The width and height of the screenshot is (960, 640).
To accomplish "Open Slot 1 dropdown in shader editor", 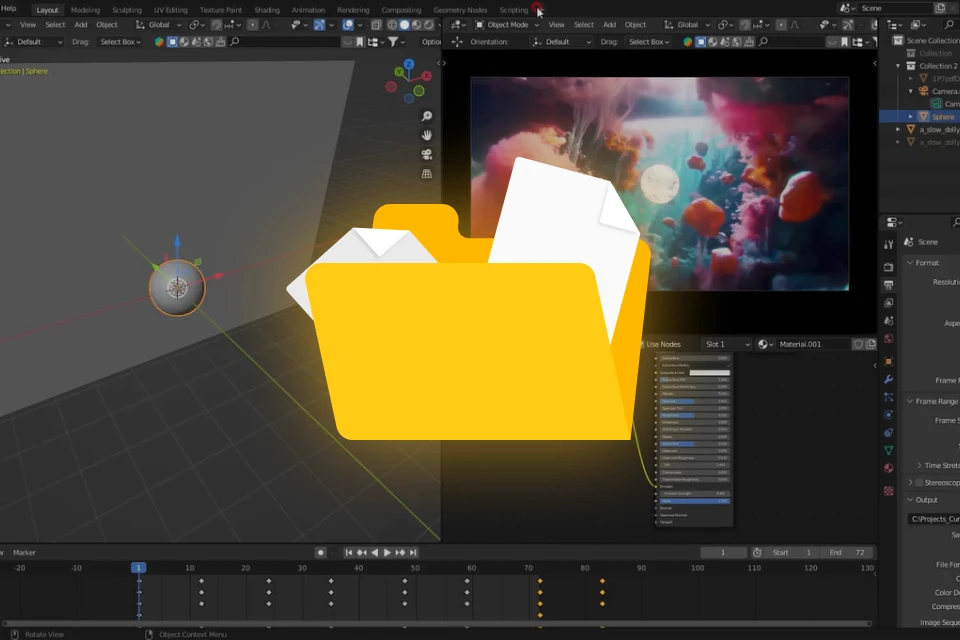I will (x=727, y=344).
